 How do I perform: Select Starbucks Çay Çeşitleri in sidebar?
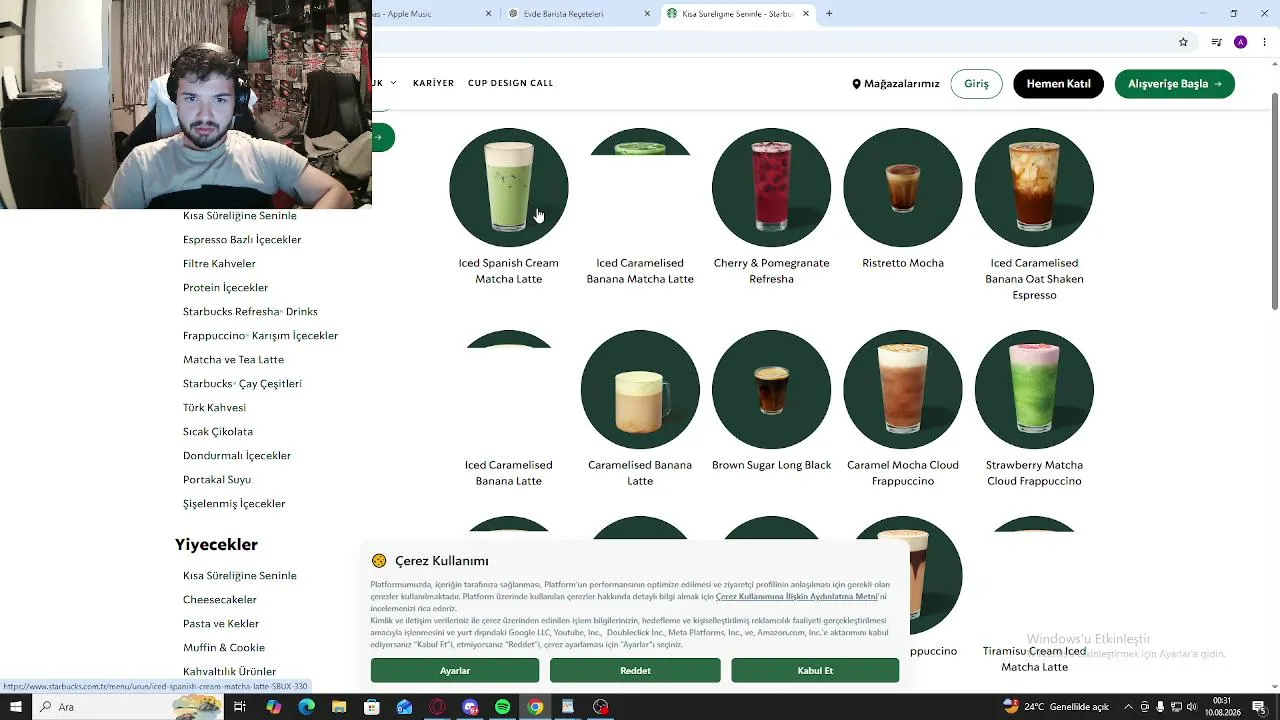[x=242, y=383]
